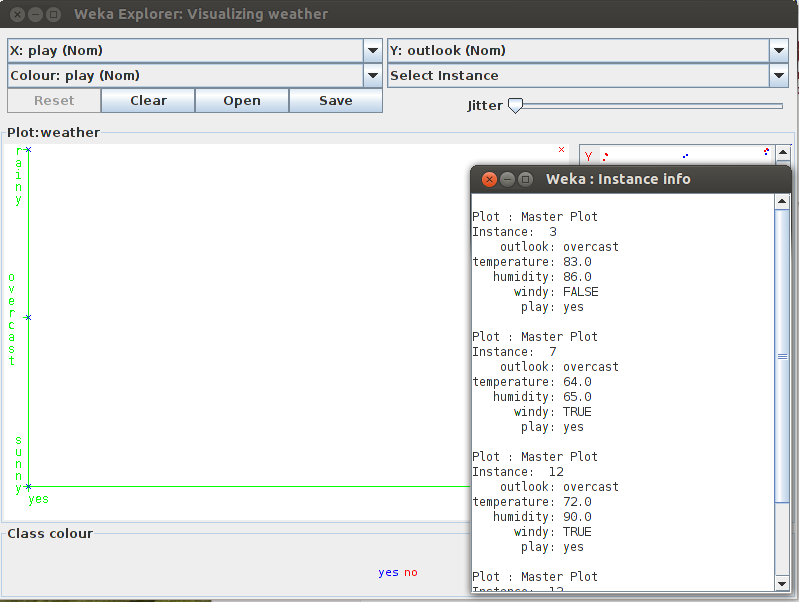Click 'temperature: 83.0' line
Image resolution: width=799 pixels, height=602 pixels.
click(x=532, y=262)
